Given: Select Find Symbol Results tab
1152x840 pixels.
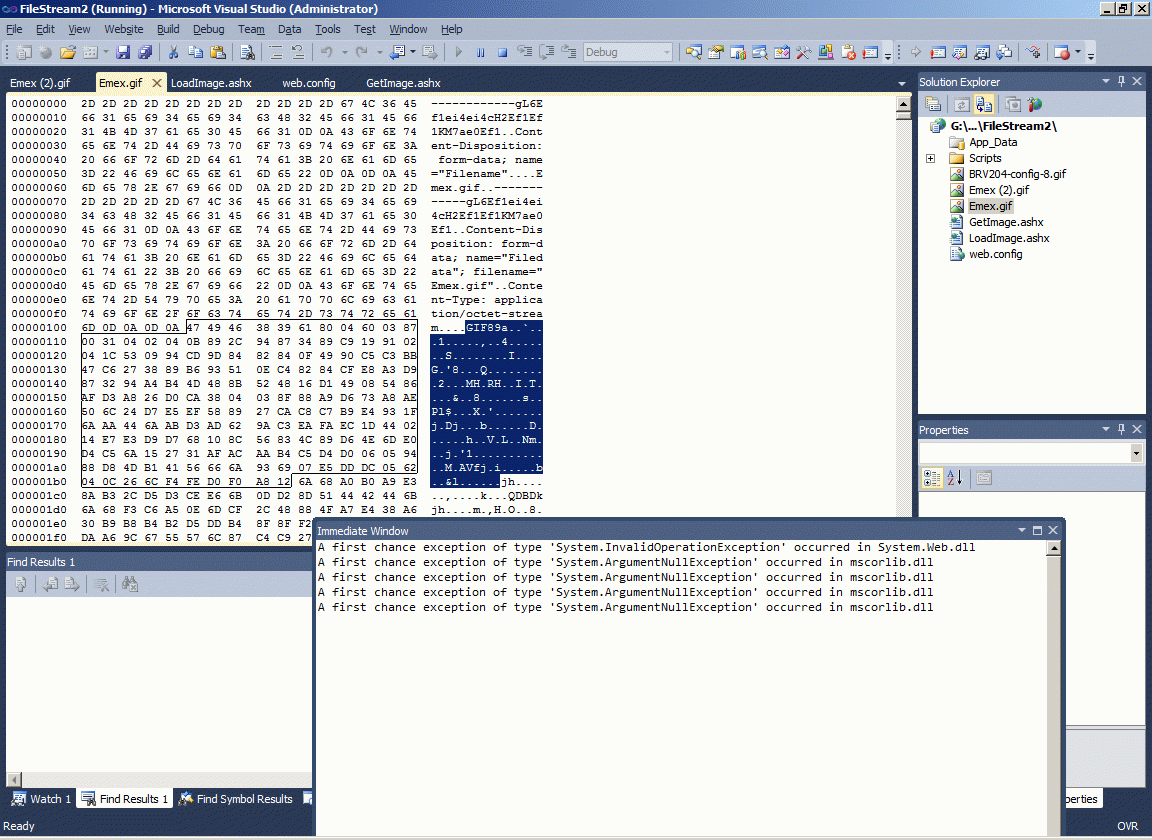Looking at the screenshot, I should pos(236,799).
